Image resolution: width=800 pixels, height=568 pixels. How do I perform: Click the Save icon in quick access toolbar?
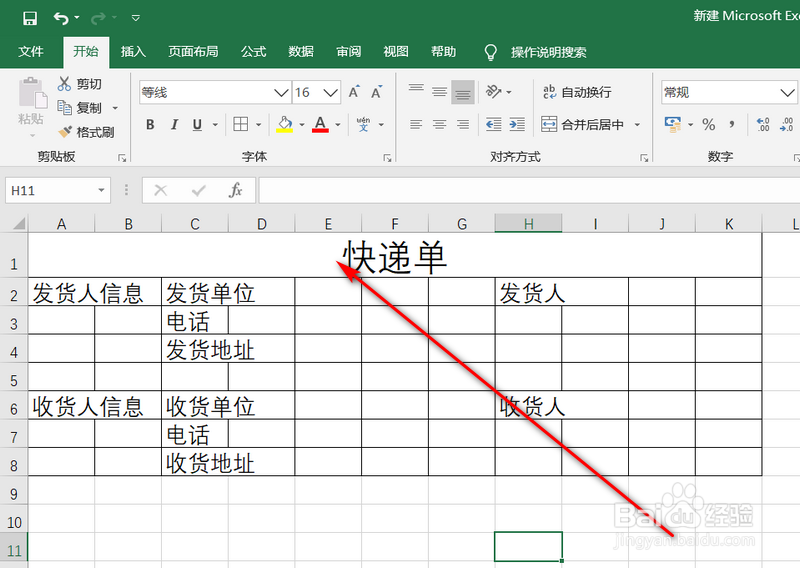(30, 18)
